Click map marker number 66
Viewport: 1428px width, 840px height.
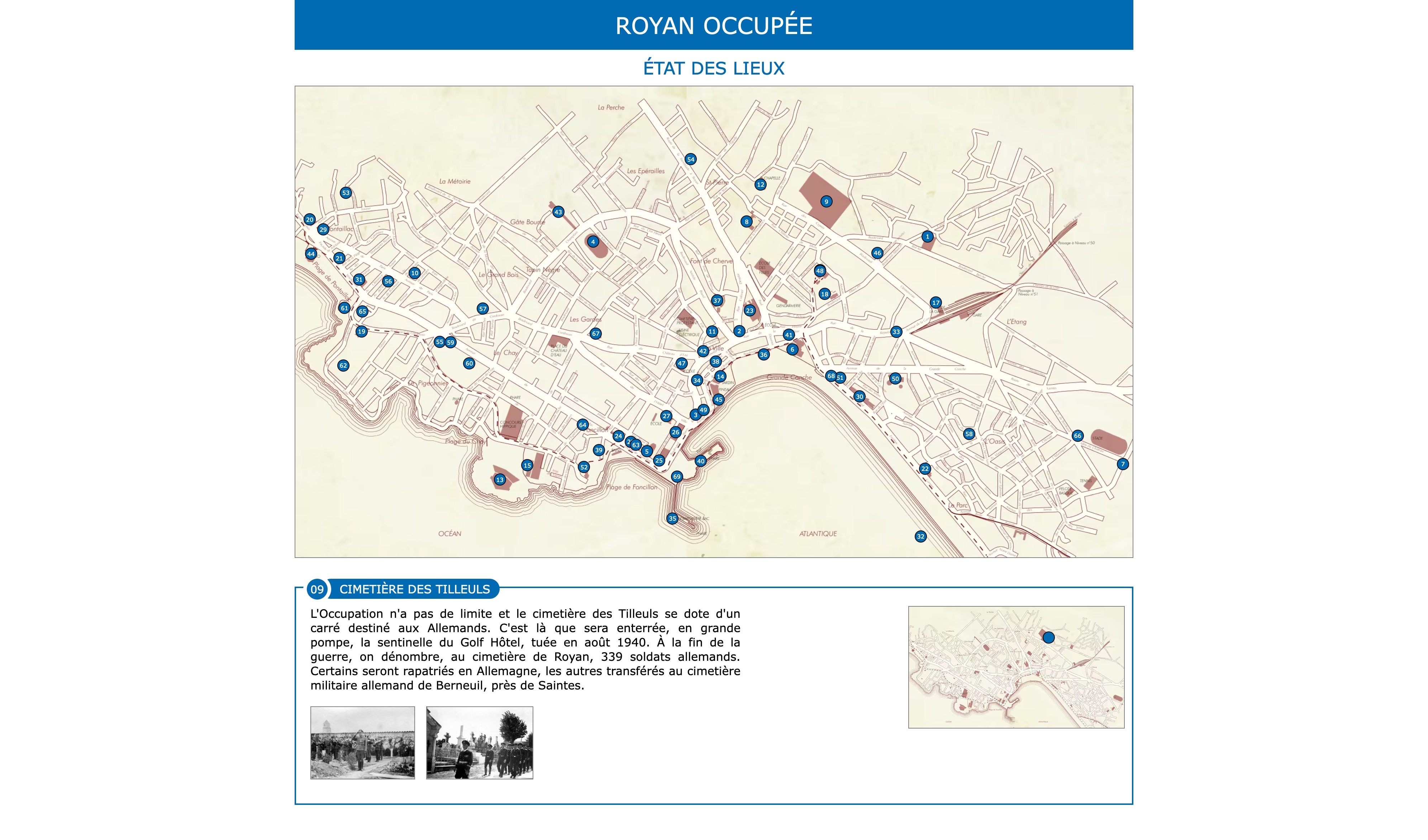click(x=1078, y=436)
